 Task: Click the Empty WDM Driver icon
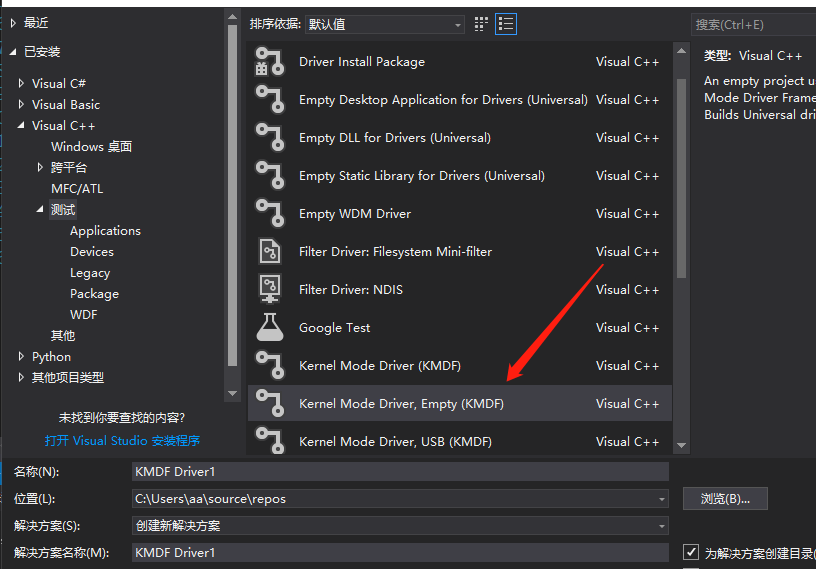tap(270, 213)
